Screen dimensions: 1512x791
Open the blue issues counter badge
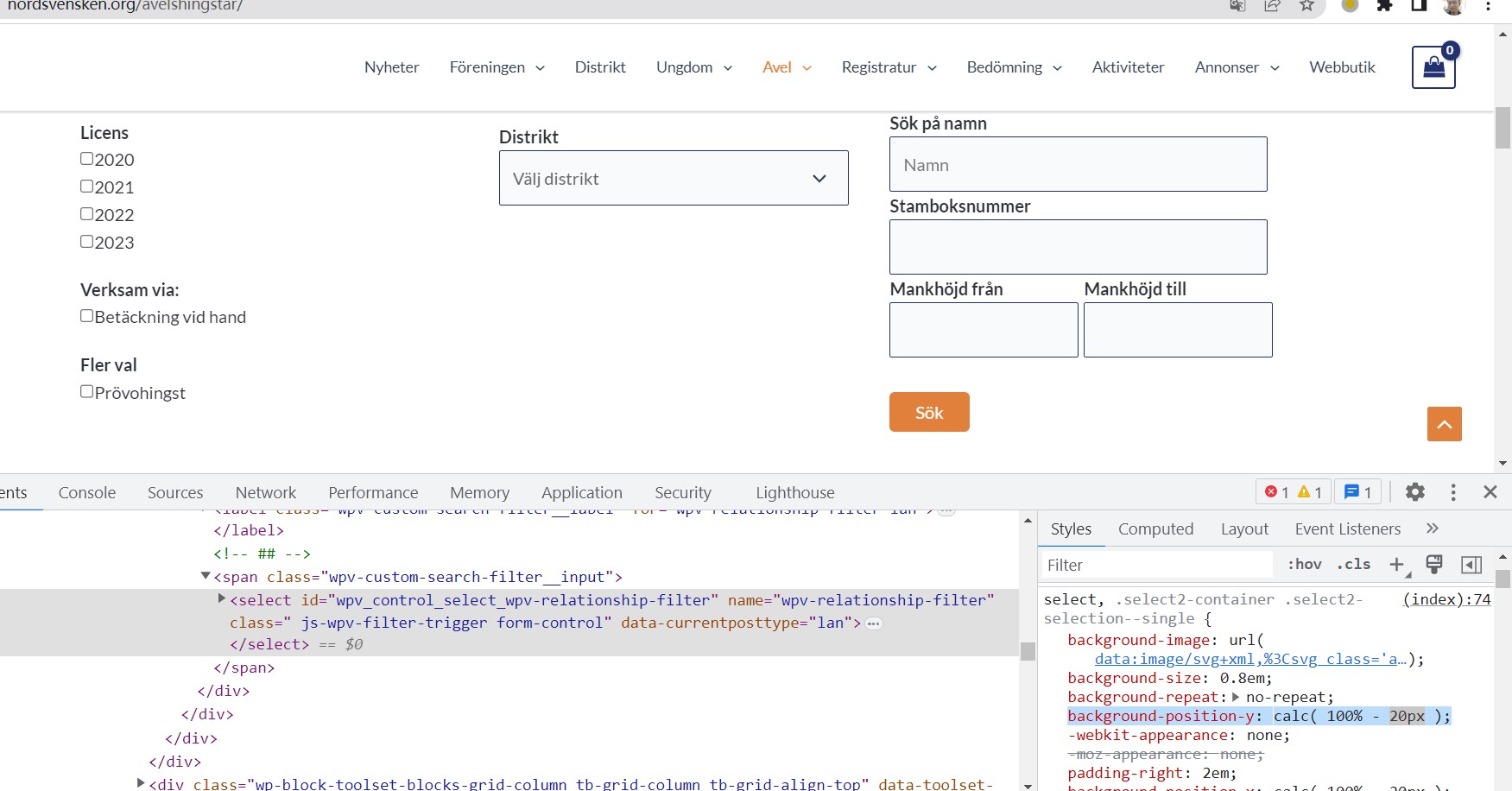coord(1358,491)
